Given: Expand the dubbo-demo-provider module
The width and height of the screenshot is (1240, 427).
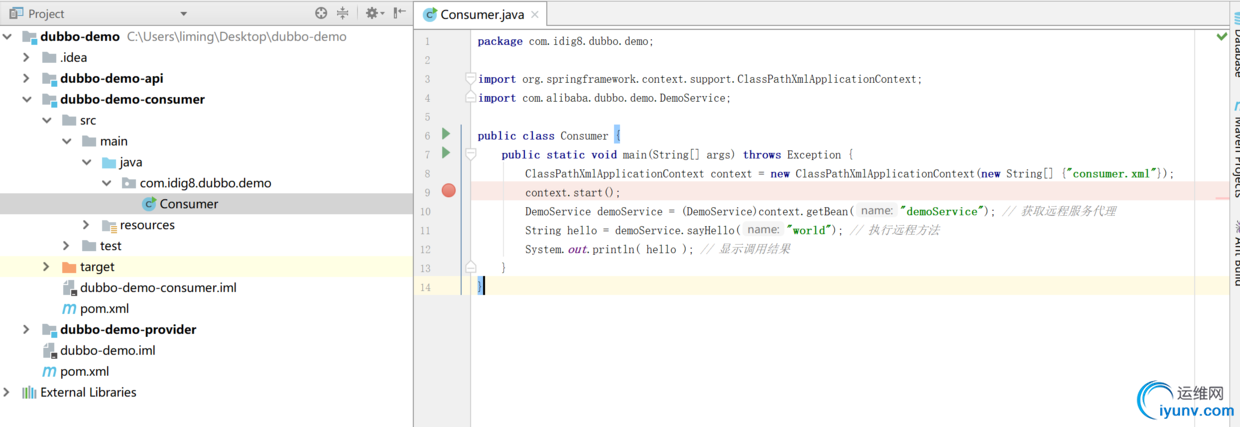Looking at the screenshot, I should (x=27, y=329).
